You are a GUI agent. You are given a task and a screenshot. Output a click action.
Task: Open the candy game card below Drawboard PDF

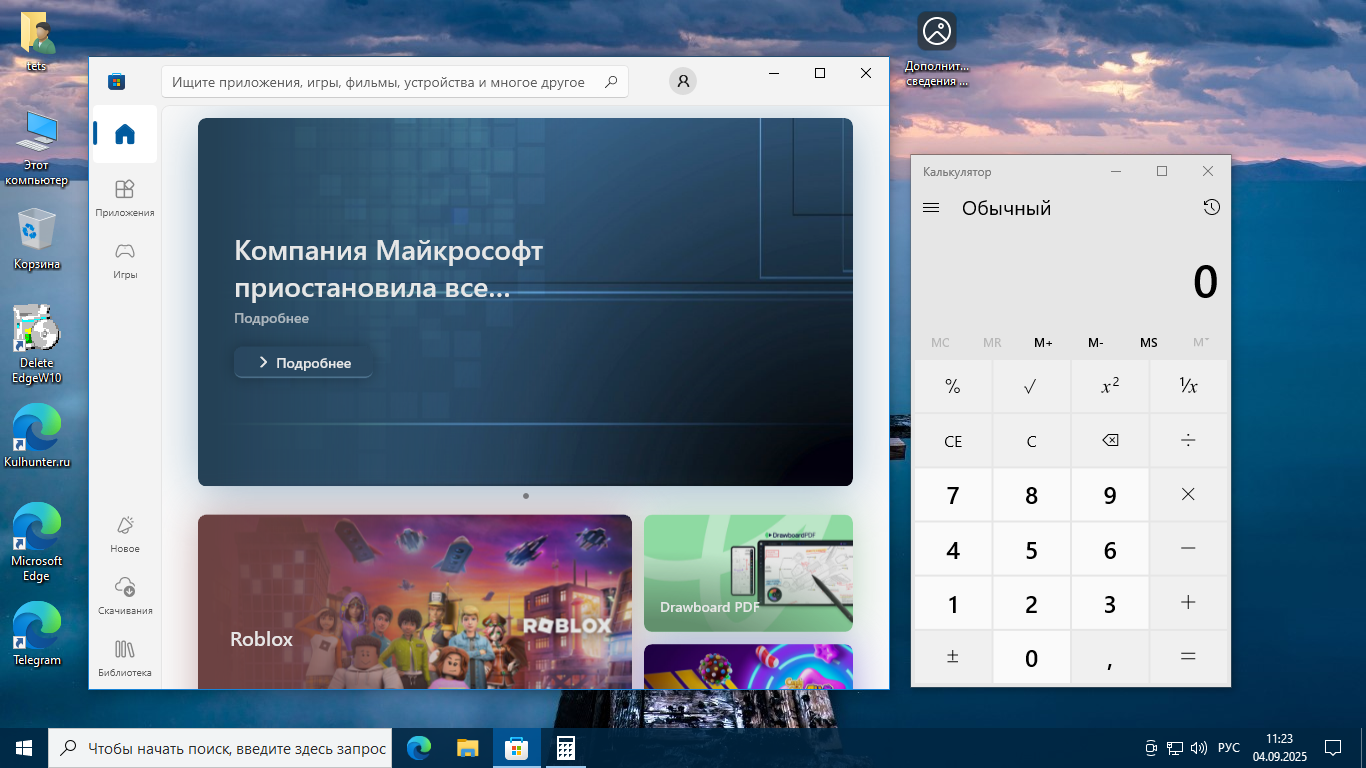click(748, 666)
